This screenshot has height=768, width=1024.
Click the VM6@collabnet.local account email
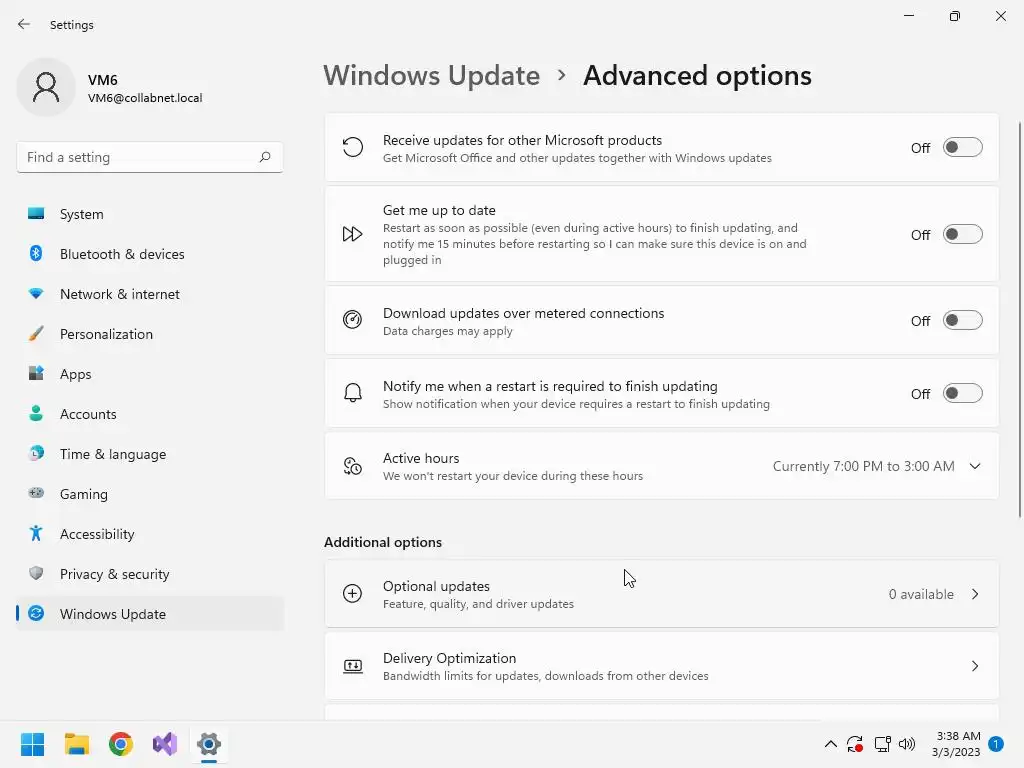click(x=145, y=98)
